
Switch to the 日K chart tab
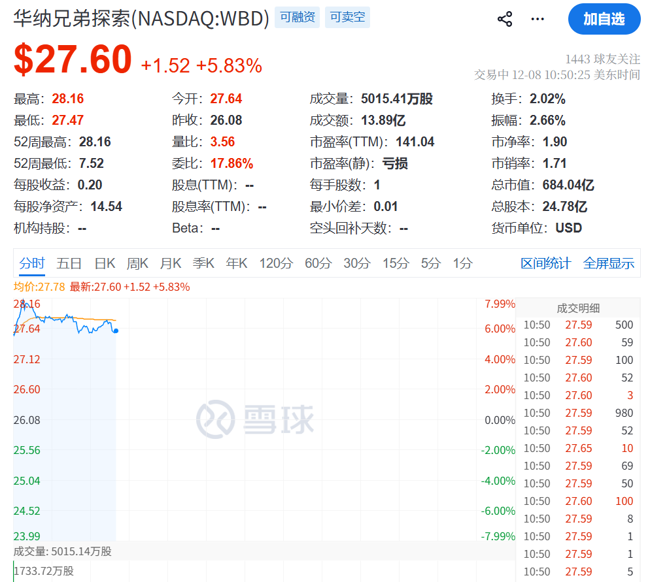105,263
